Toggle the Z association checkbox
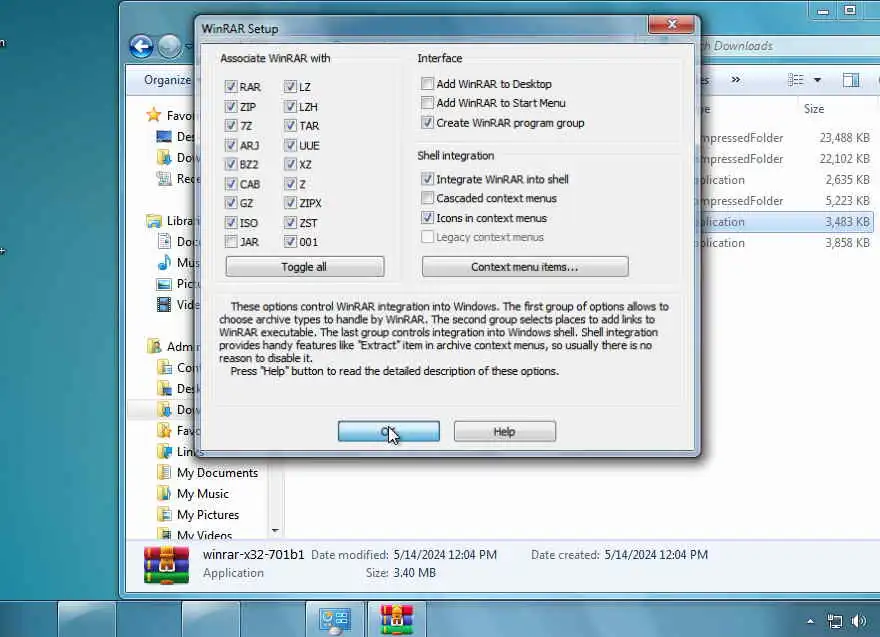The image size is (880, 637). pos(290,184)
